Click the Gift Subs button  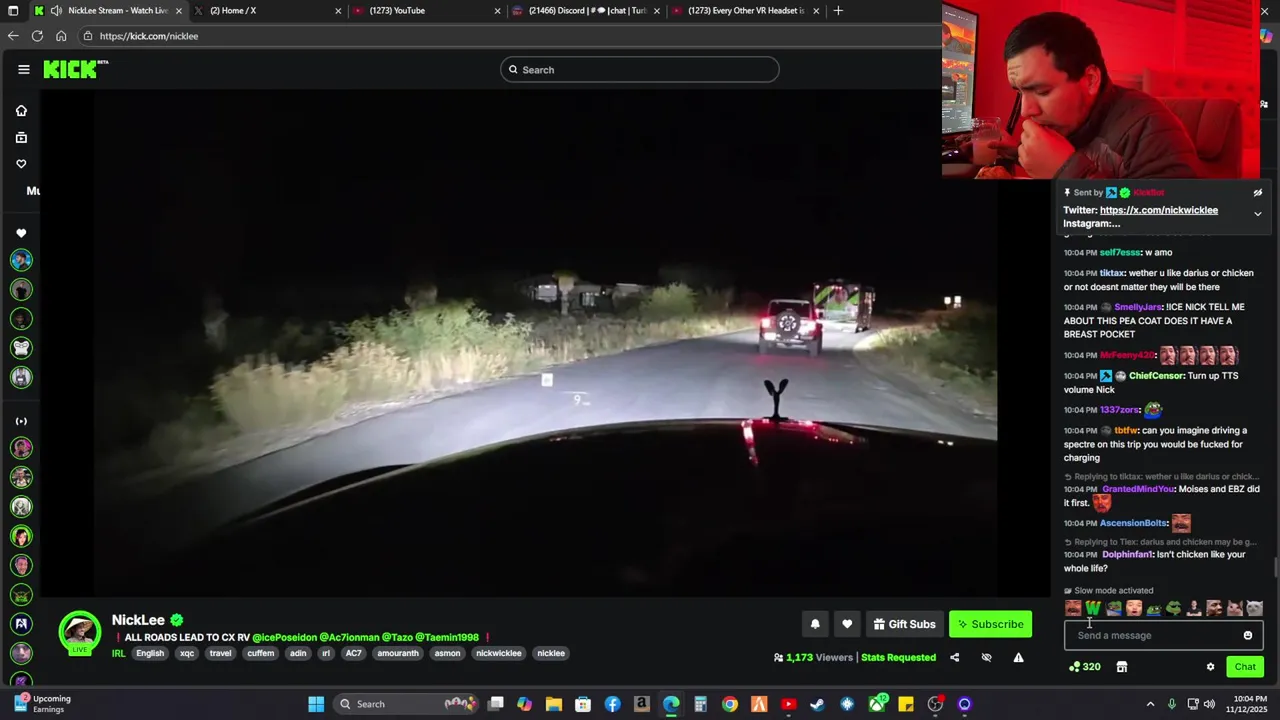(x=904, y=624)
